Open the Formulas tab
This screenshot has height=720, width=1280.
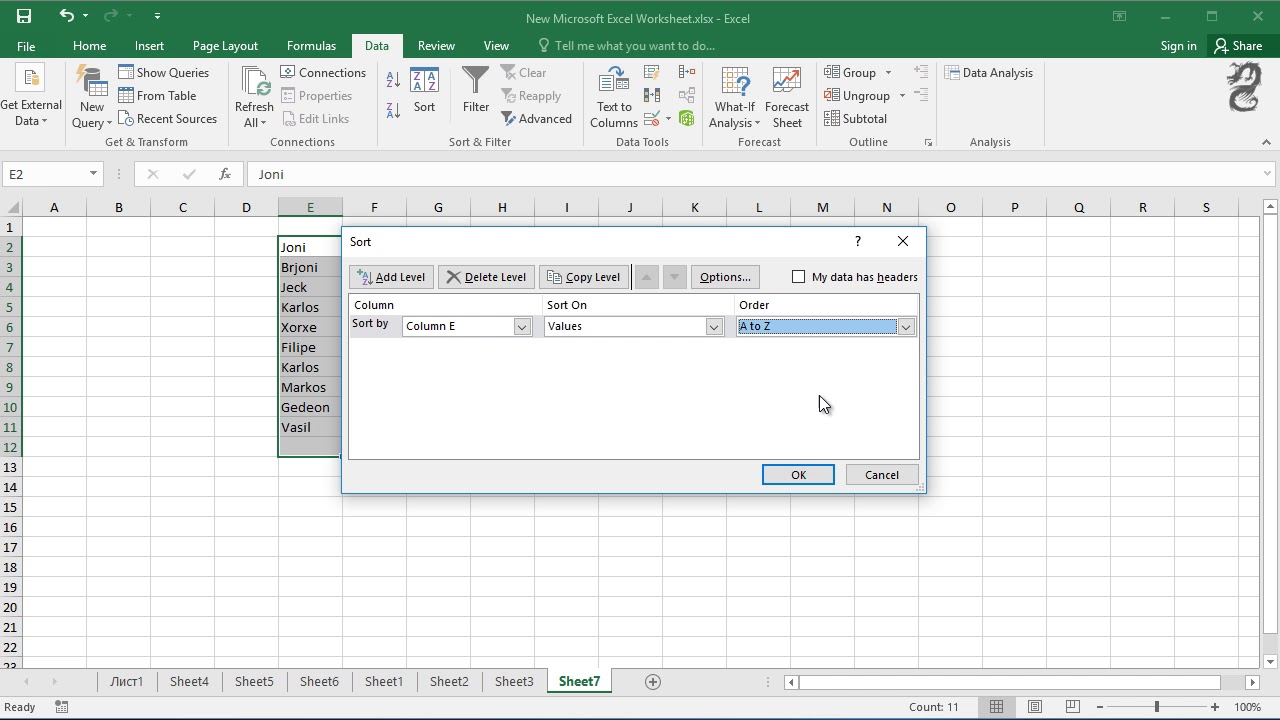[311, 45]
